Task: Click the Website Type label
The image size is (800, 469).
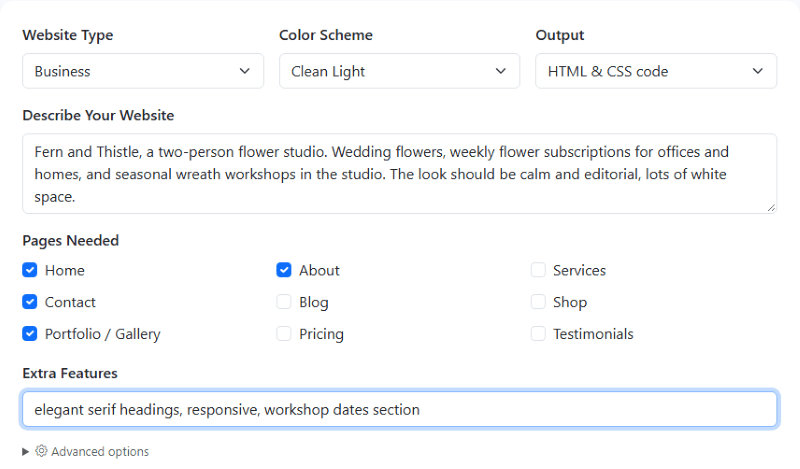Action: [68, 35]
